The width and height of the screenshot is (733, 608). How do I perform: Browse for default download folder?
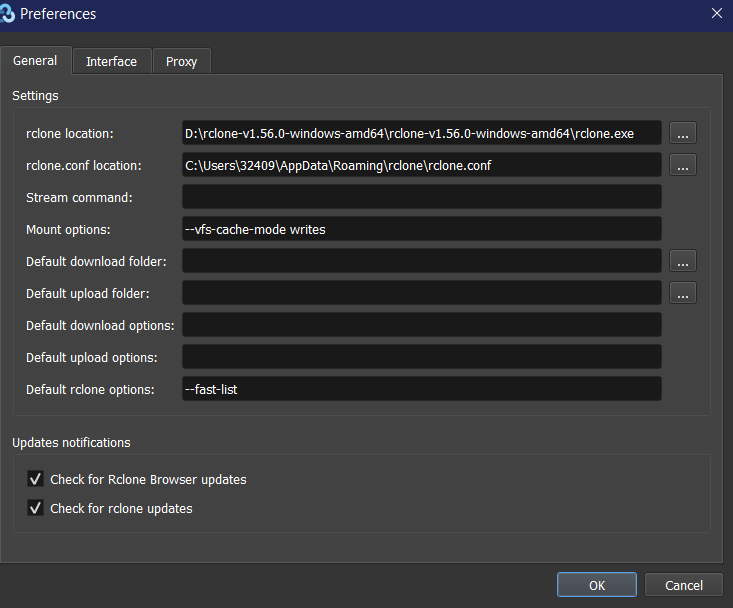683,261
